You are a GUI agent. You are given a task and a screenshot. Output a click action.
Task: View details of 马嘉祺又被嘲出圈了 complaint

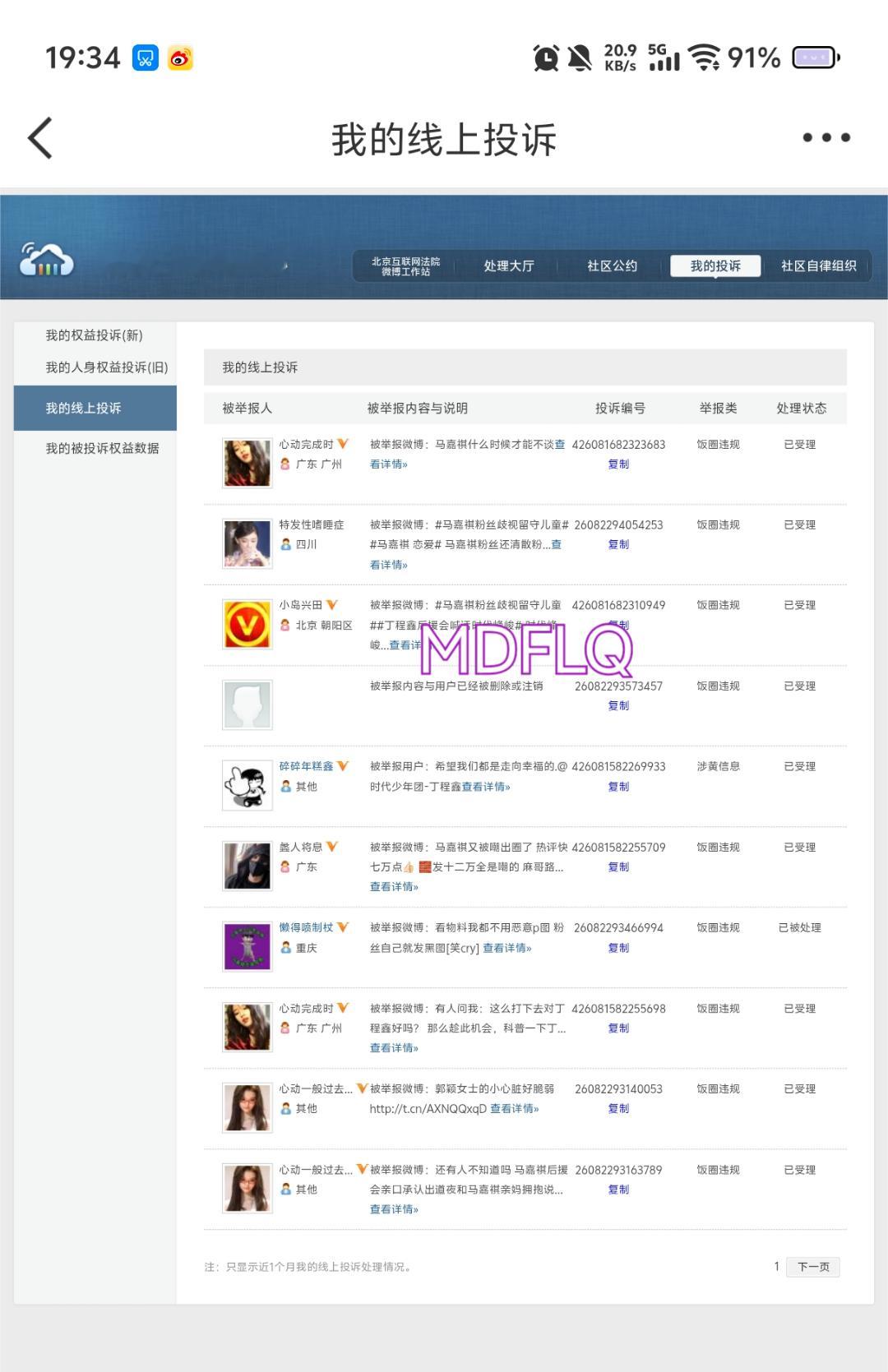[x=394, y=887]
